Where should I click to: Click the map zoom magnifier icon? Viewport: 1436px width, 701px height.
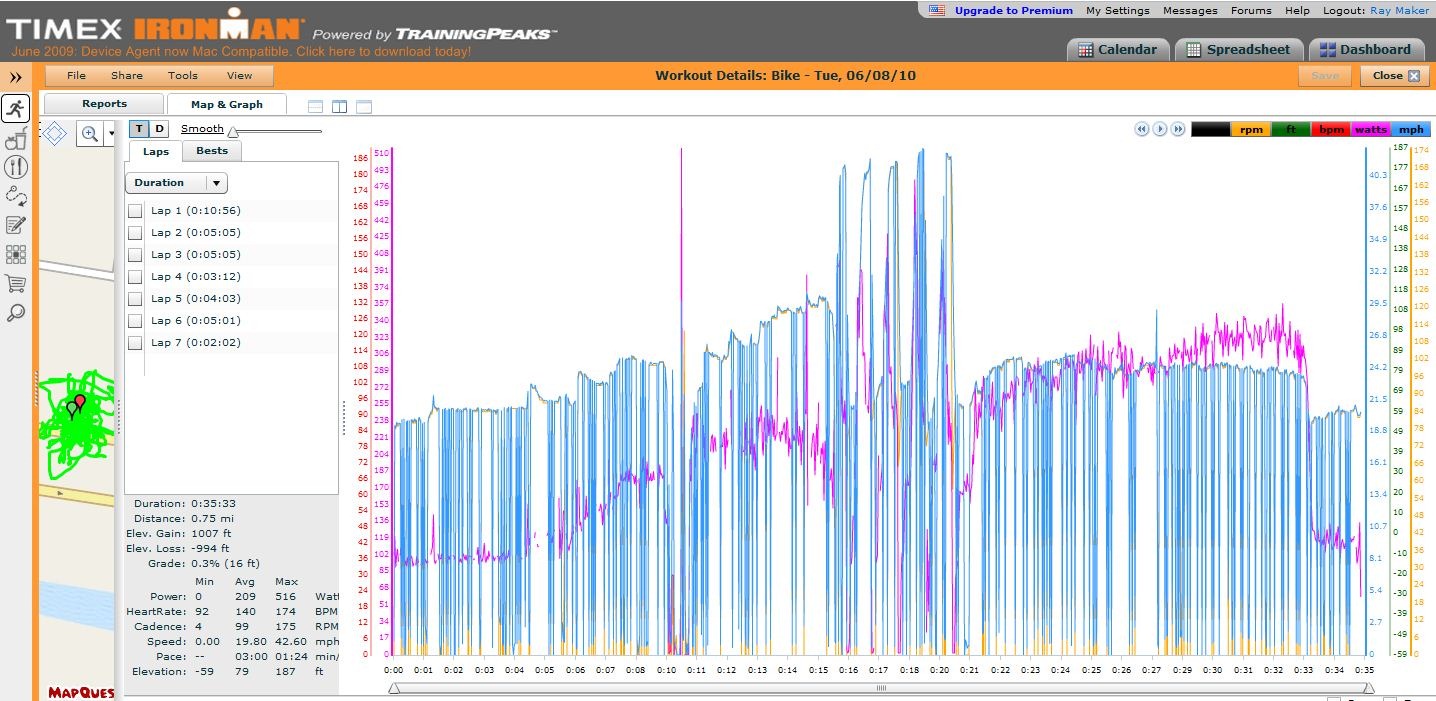point(89,134)
